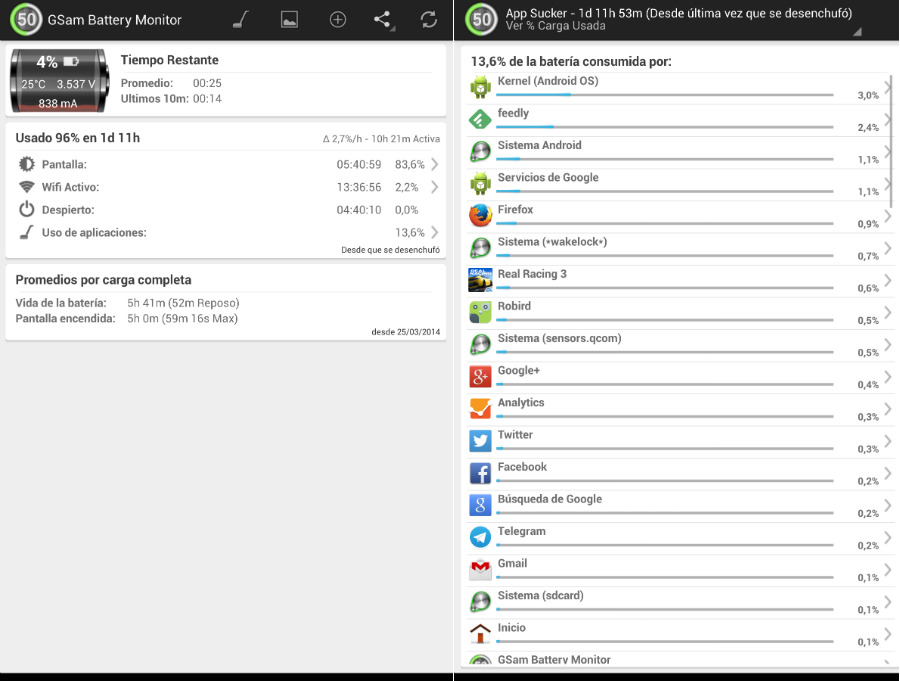Open feedly details chevron
This screenshot has height=681, width=900.
888,119
